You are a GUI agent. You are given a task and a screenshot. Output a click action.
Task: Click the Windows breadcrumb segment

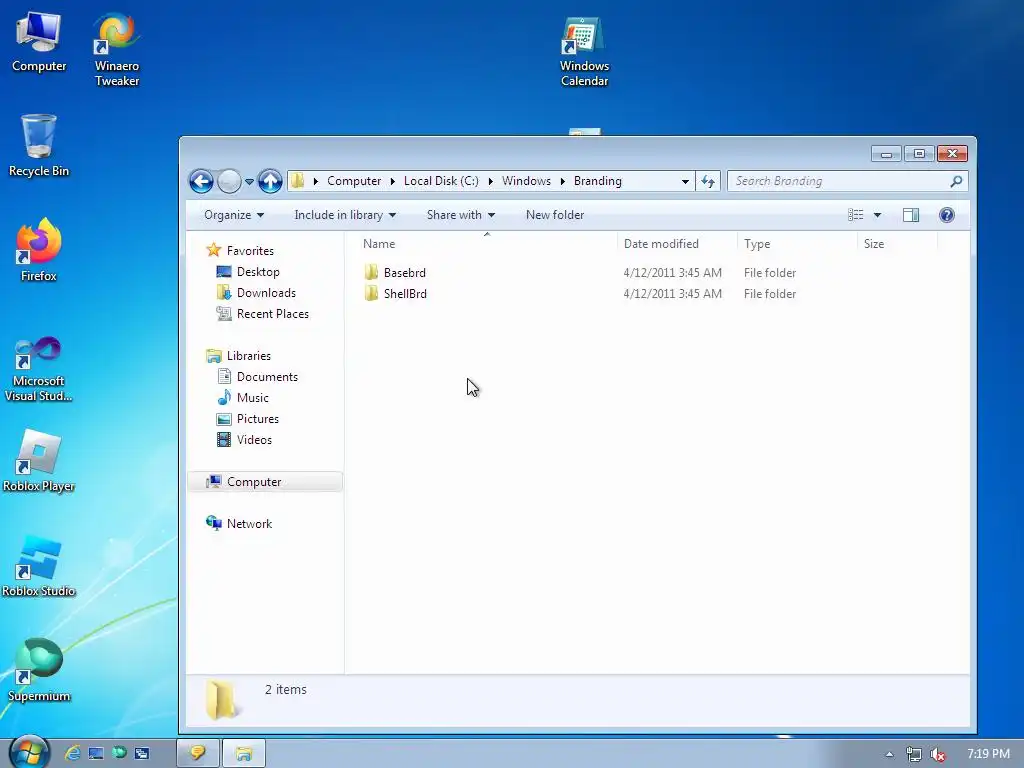[x=526, y=181]
